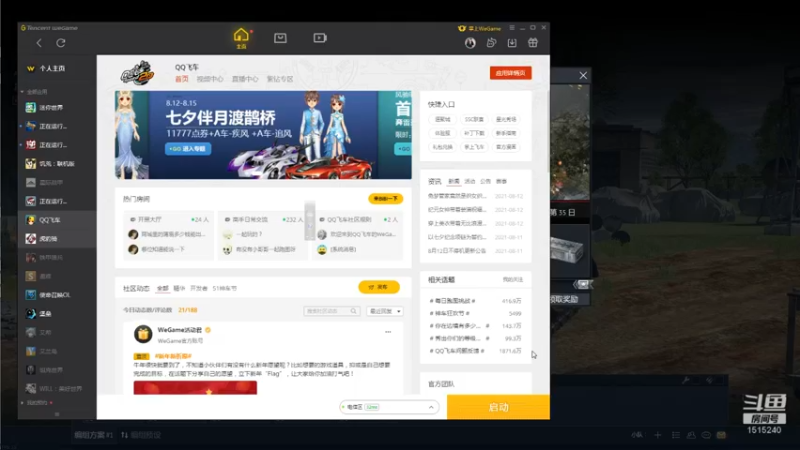Open the friends icon beside the avatar

[491, 43]
